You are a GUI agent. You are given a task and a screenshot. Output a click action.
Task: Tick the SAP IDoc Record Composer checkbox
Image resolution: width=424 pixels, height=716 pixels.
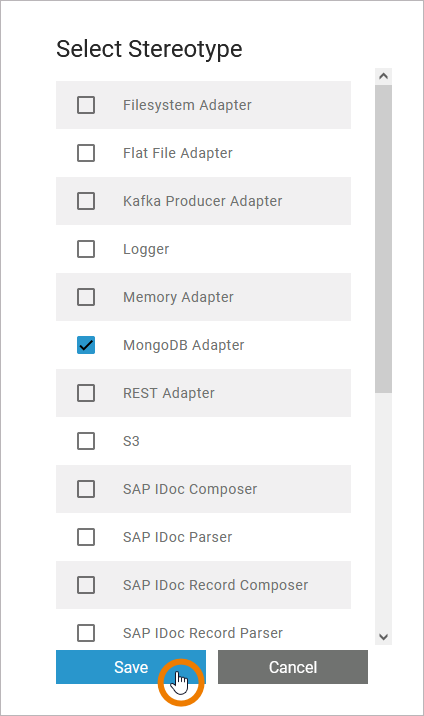[86, 585]
